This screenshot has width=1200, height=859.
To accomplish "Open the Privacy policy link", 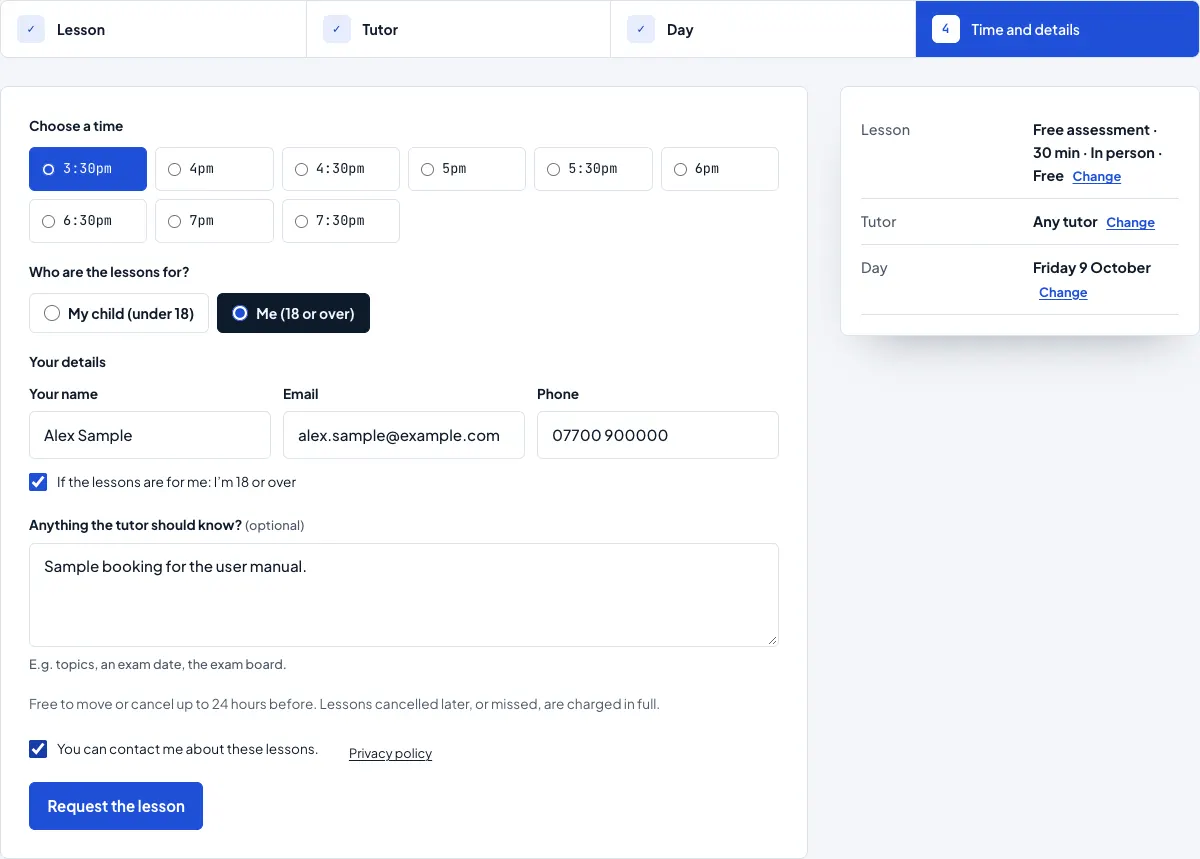I will click(x=390, y=754).
